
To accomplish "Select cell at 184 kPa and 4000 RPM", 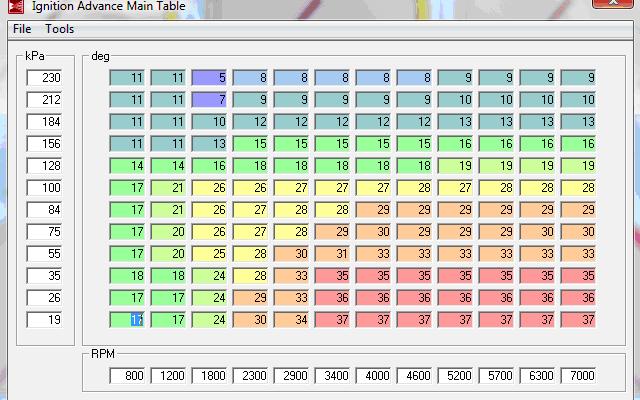I will pos(373,122).
